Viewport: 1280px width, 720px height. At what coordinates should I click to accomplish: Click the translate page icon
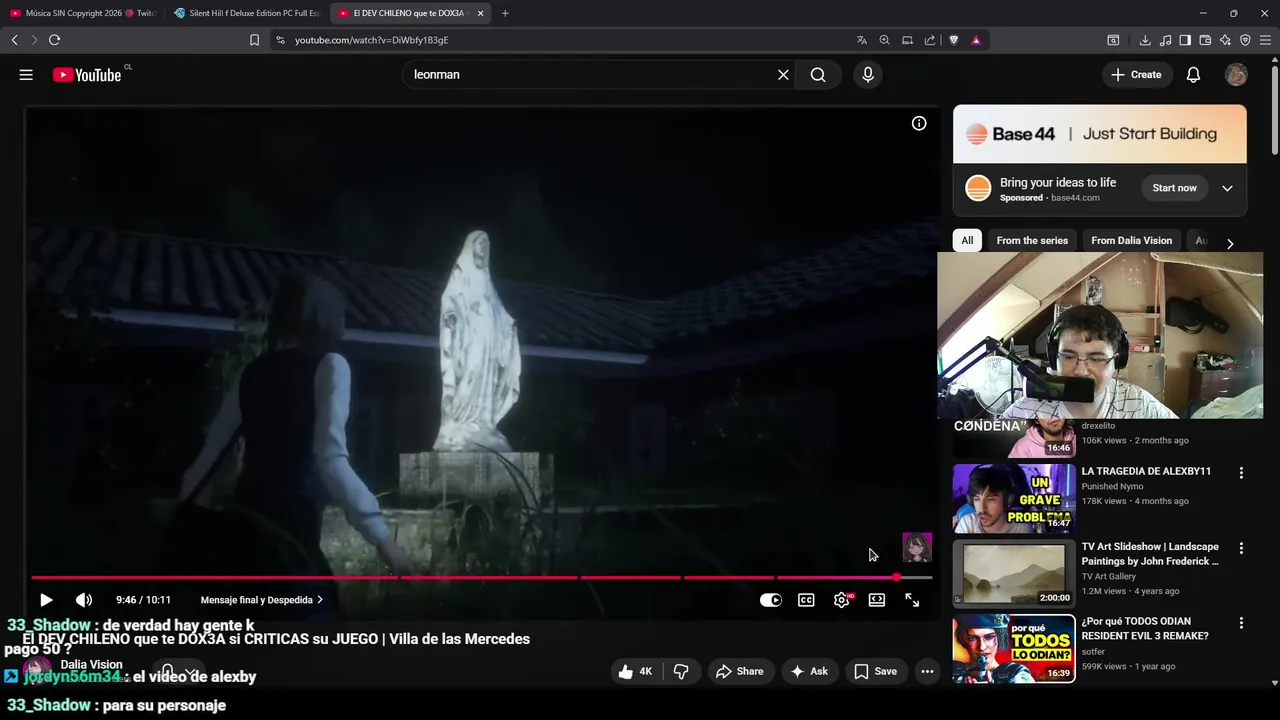[x=862, y=40]
